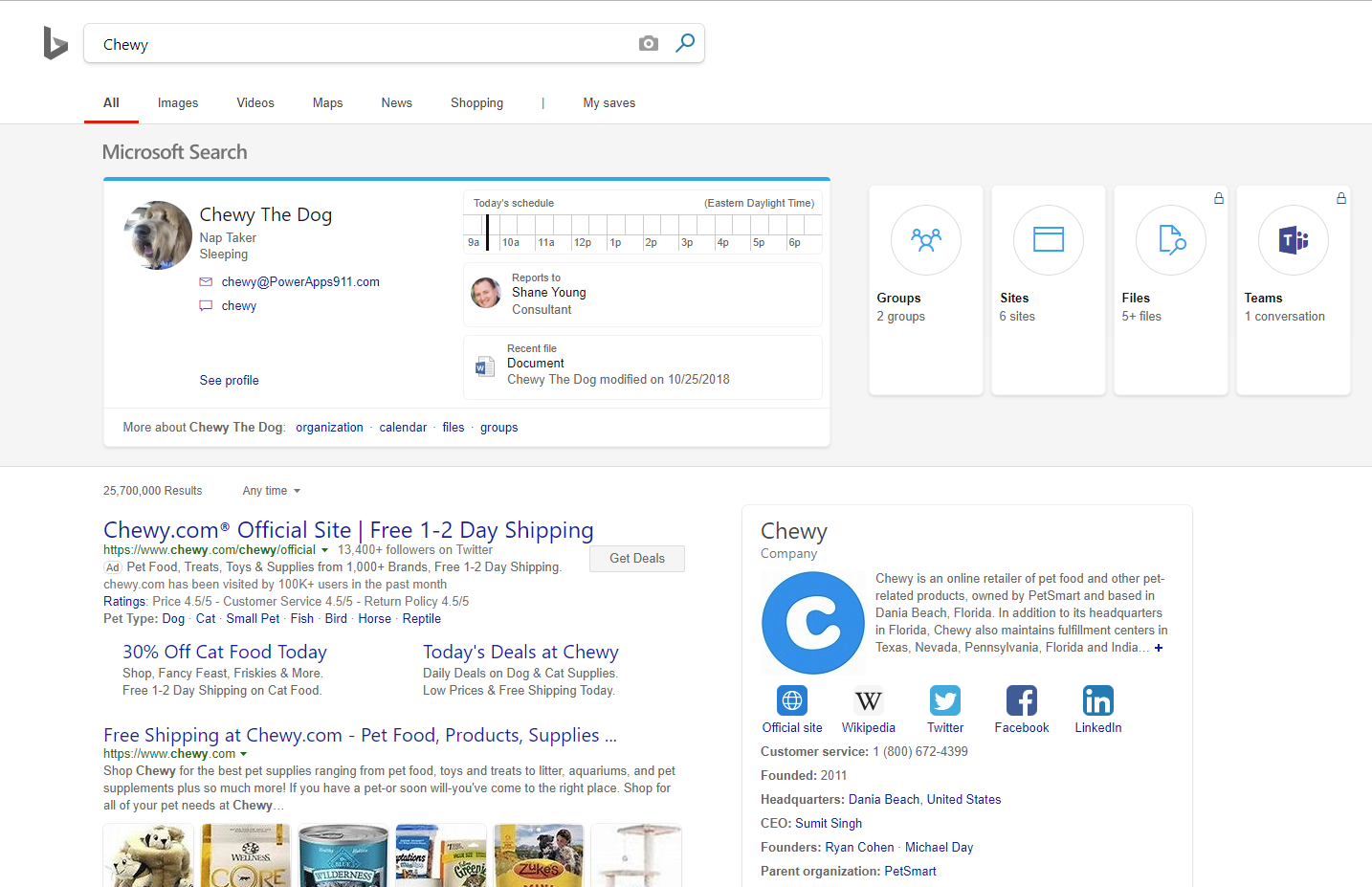This screenshot has height=887, width=1372.
Task: Switch to the News tab
Action: pyautogui.click(x=396, y=102)
